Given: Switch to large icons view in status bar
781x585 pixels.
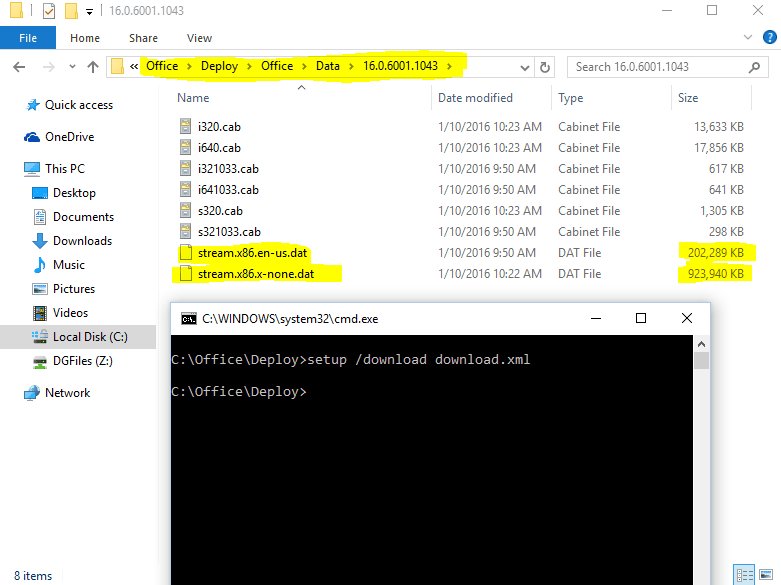Looking at the screenshot, I should (x=766, y=575).
